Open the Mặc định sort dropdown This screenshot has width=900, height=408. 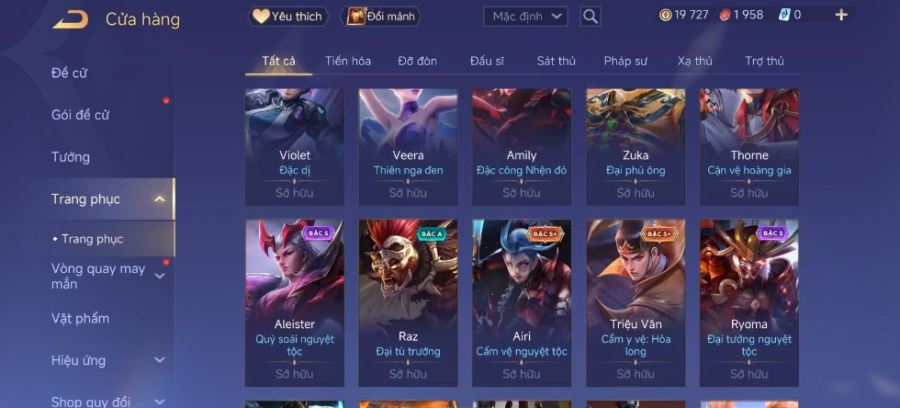click(x=525, y=17)
